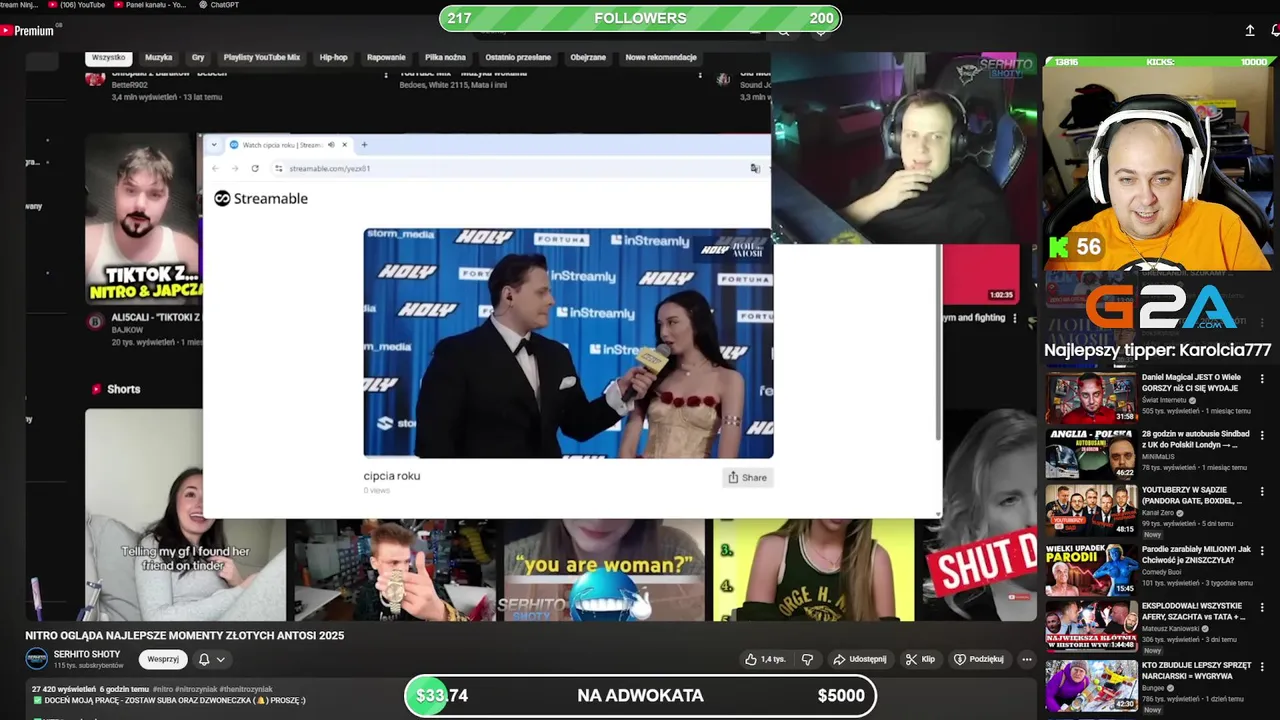
Task: Select the Piłka nożna filter chip
Action: point(445,58)
